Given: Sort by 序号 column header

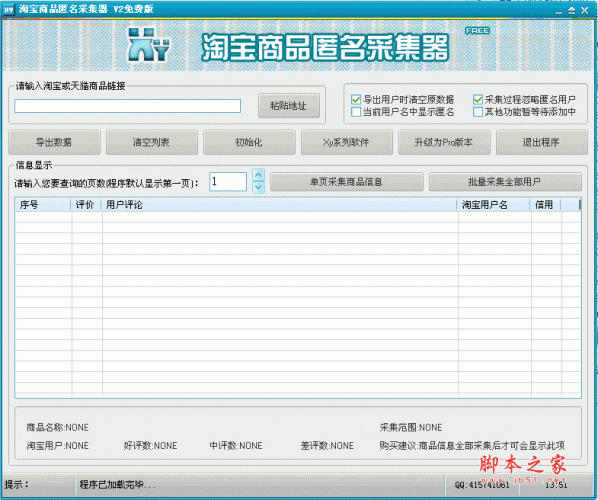Looking at the screenshot, I should [43, 205].
